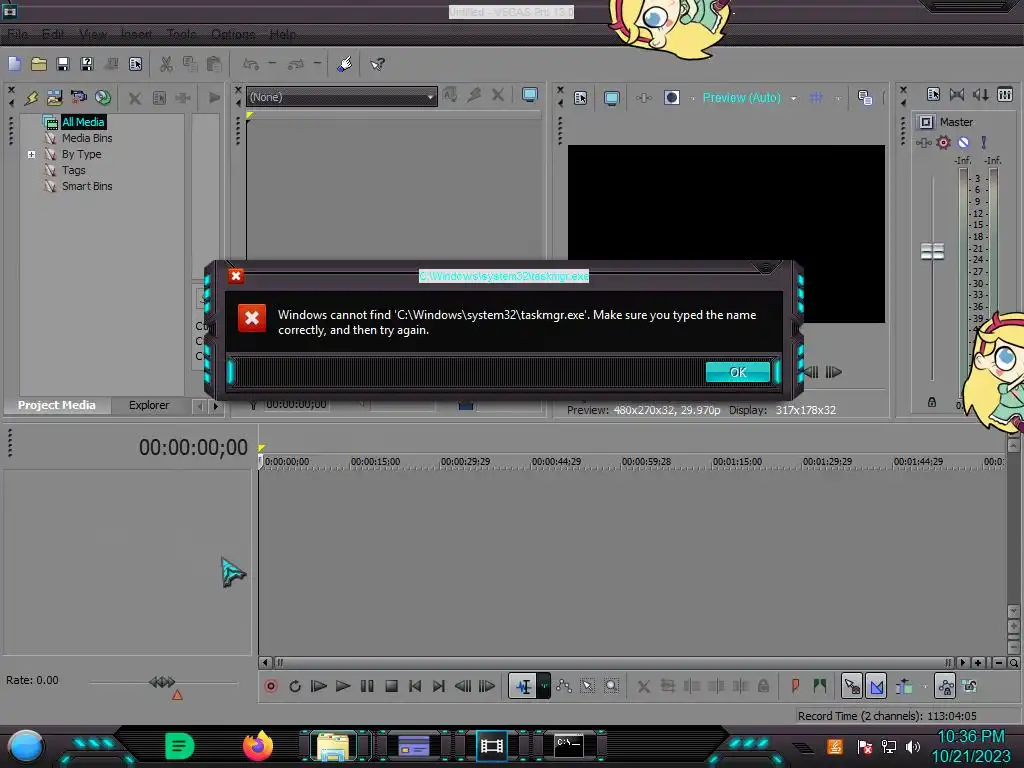Toggle Master bus Mute icon
The height and width of the screenshot is (768, 1024).
(x=963, y=142)
